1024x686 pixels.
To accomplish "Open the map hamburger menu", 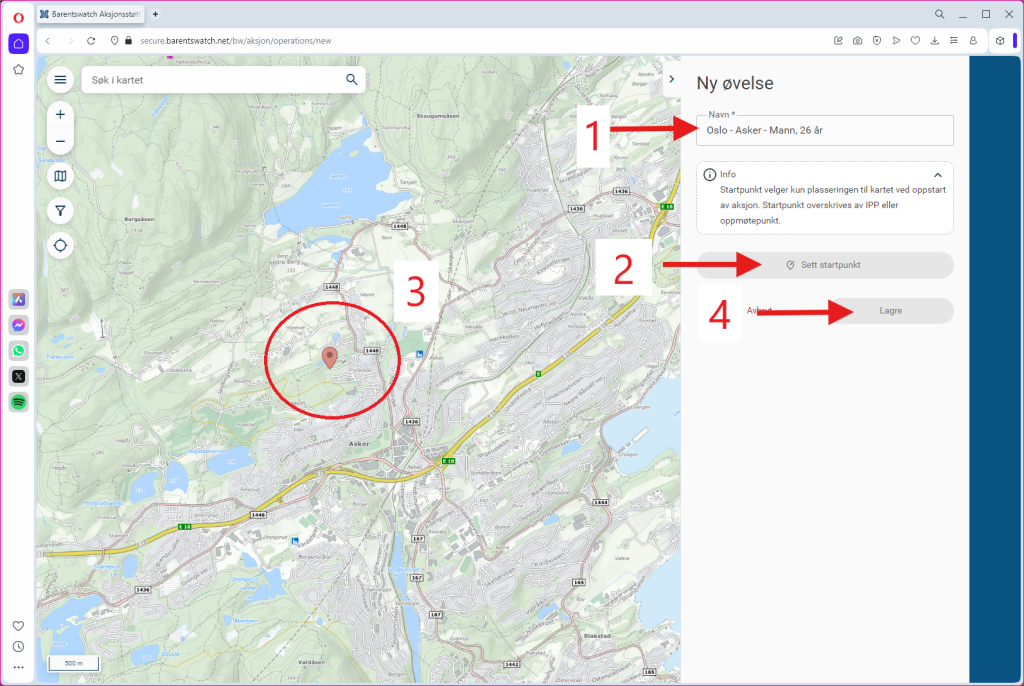I will click(x=60, y=80).
